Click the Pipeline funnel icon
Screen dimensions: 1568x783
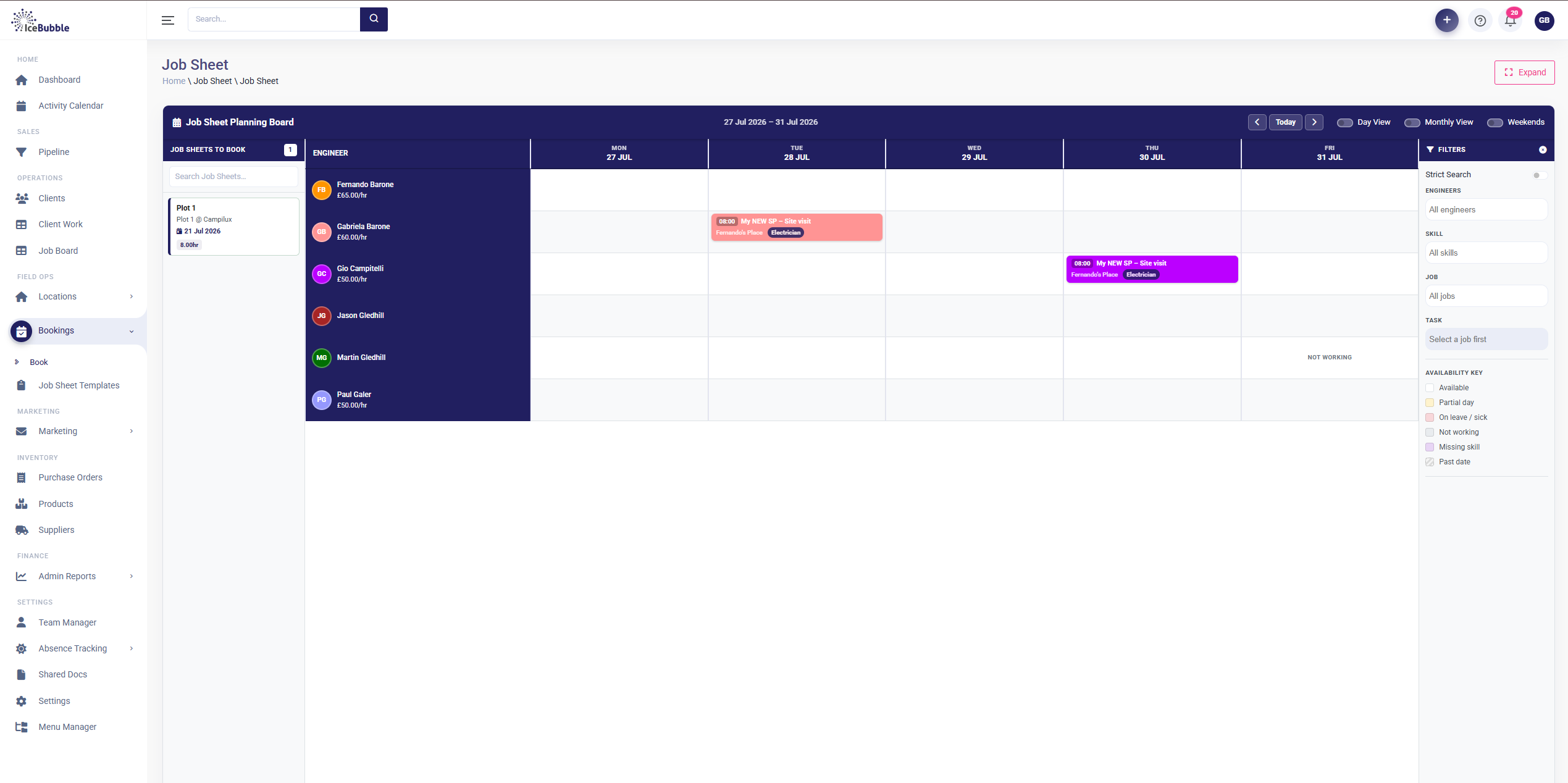pyautogui.click(x=22, y=152)
